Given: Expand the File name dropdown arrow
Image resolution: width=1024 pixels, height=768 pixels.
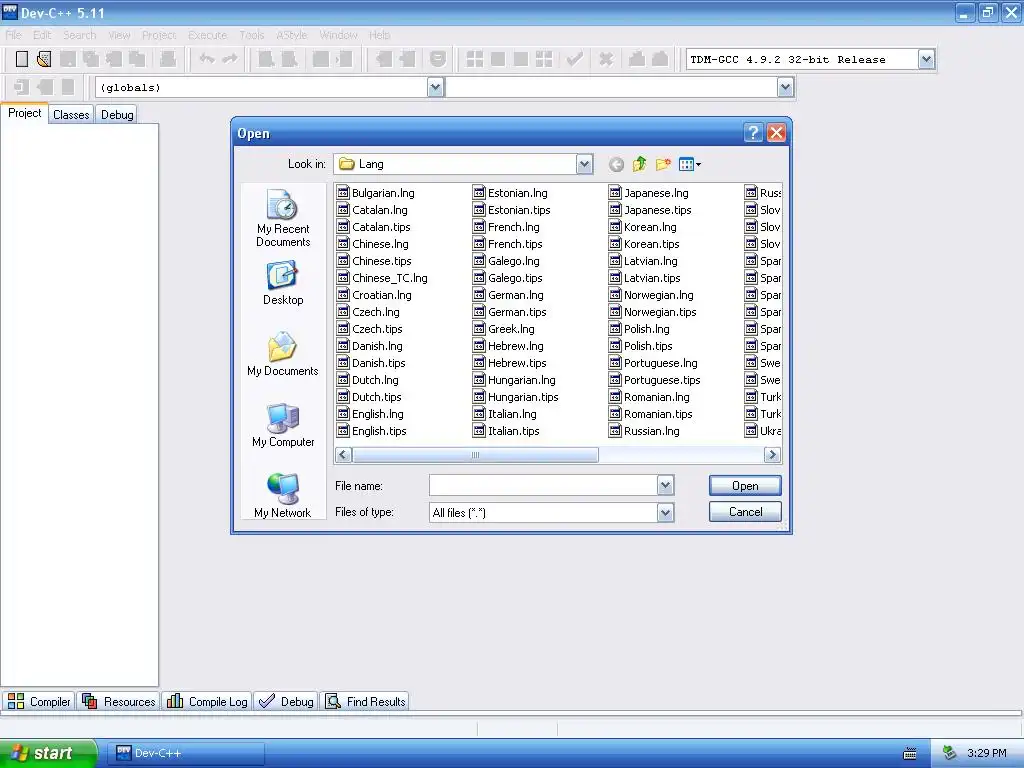Looking at the screenshot, I should click(665, 485).
